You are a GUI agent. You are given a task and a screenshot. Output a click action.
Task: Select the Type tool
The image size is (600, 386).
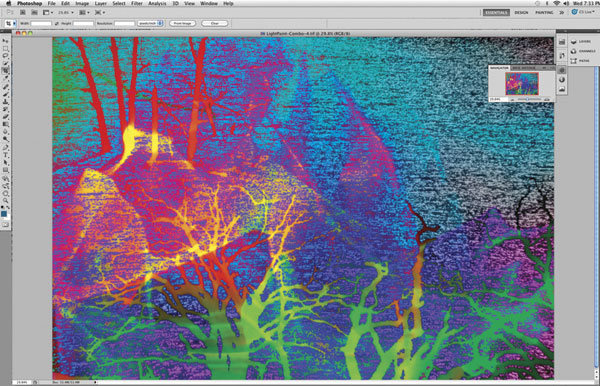pos(5,155)
